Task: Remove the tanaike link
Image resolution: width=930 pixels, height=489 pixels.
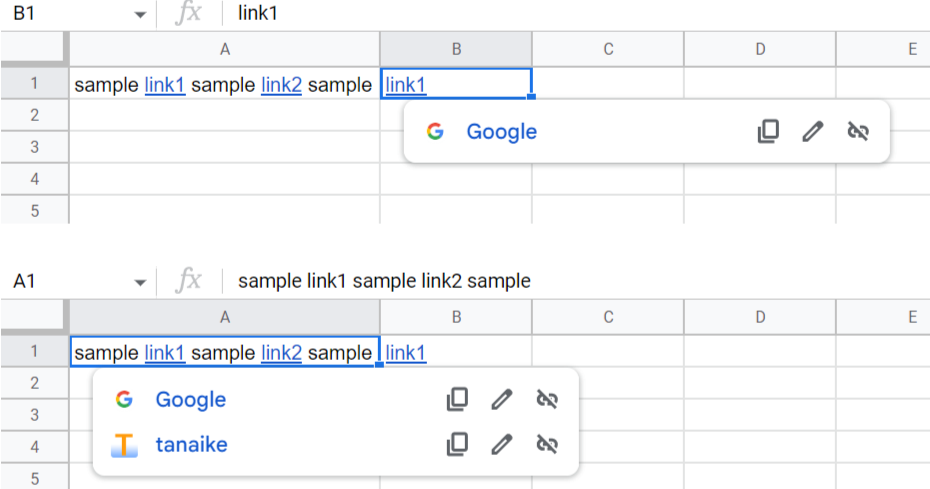Action: click(547, 444)
